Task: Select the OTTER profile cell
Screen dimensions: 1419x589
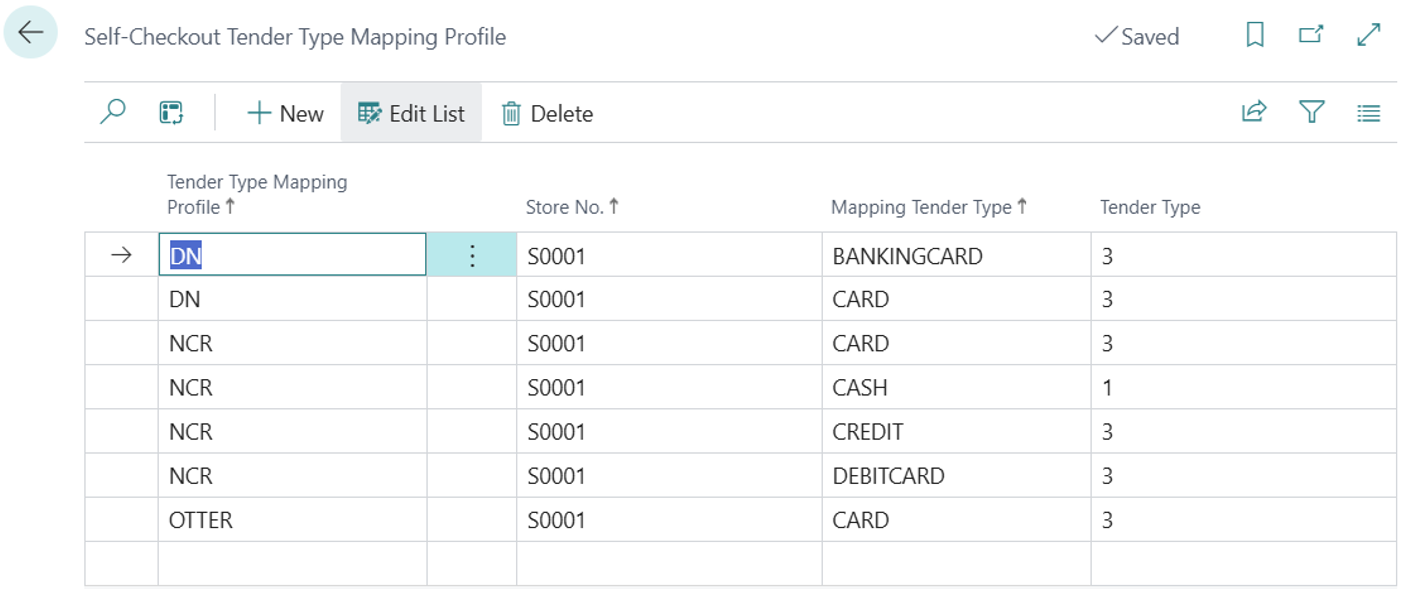Action: pyautogui.click(x=201, y=520)
